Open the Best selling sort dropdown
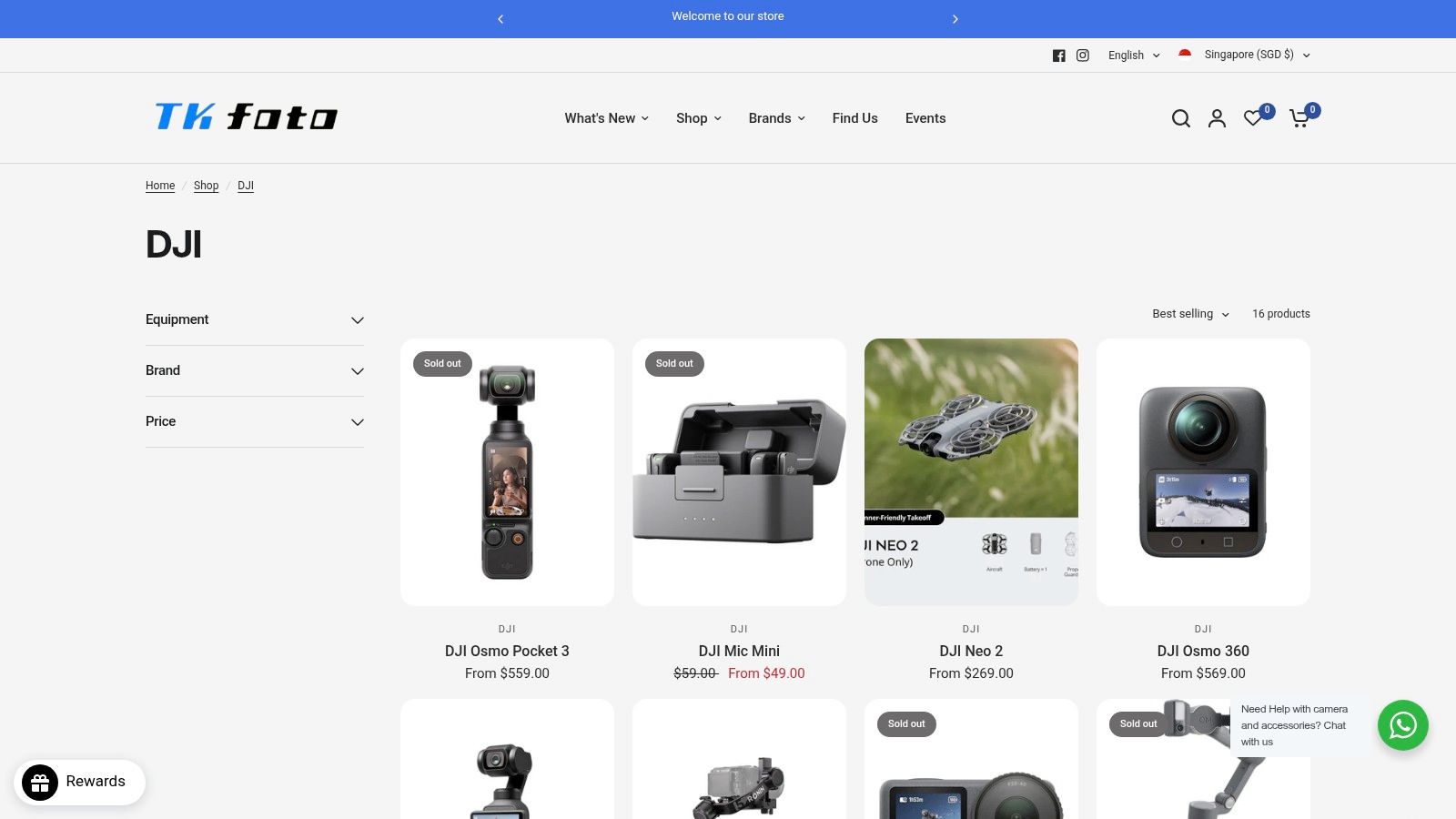This screenshot has height=819, width=1456. (x=1190, y=314)
